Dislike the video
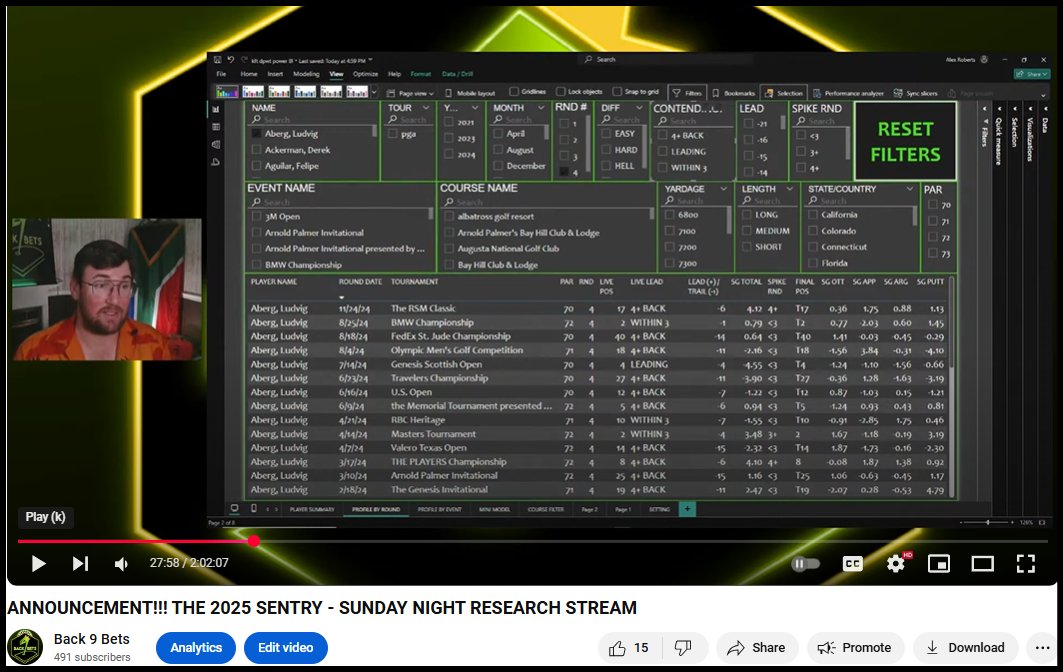This screenshot has height=672, width=1063. click(683, 648)
